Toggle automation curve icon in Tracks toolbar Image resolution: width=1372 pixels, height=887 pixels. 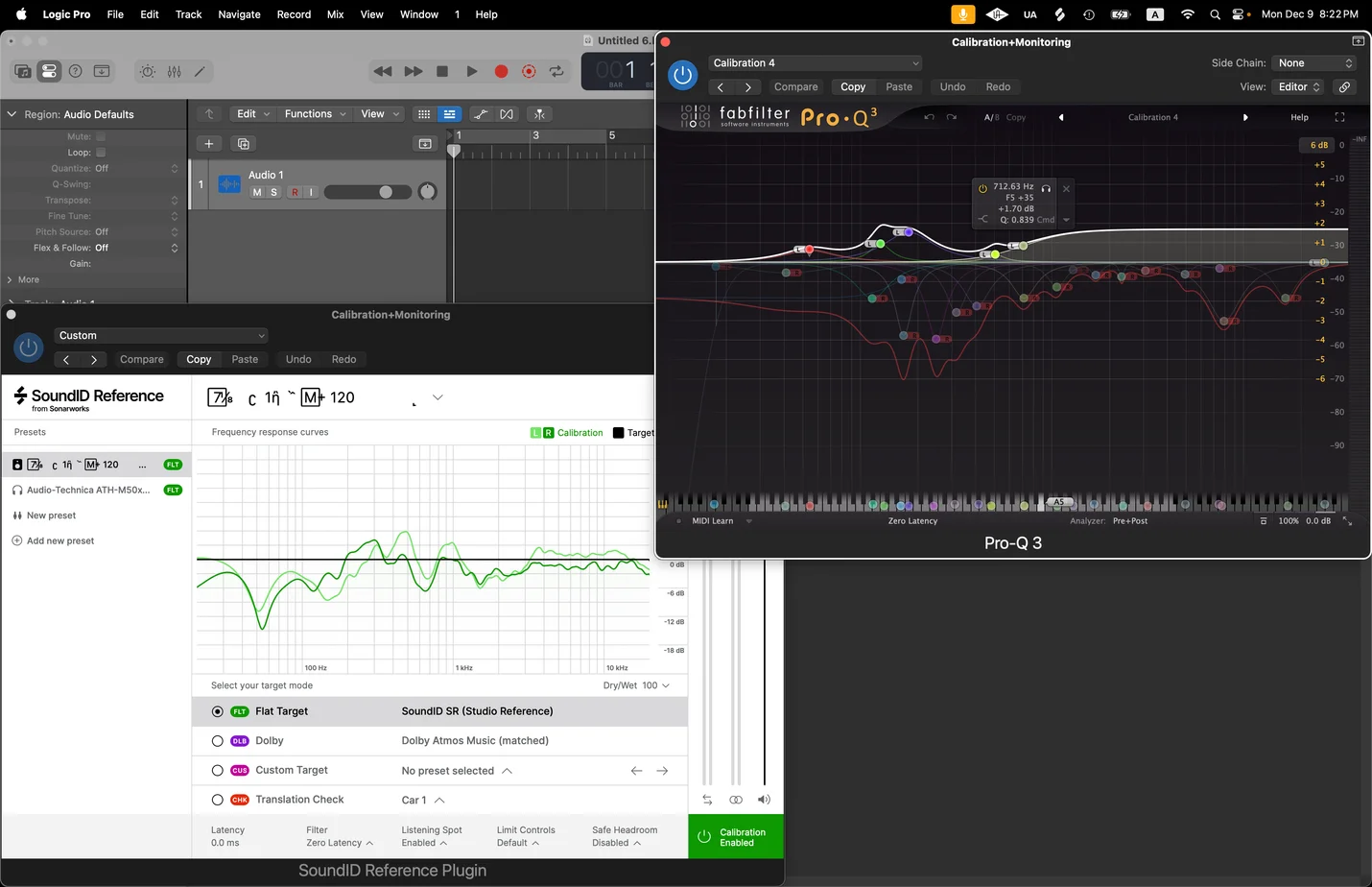481,114
